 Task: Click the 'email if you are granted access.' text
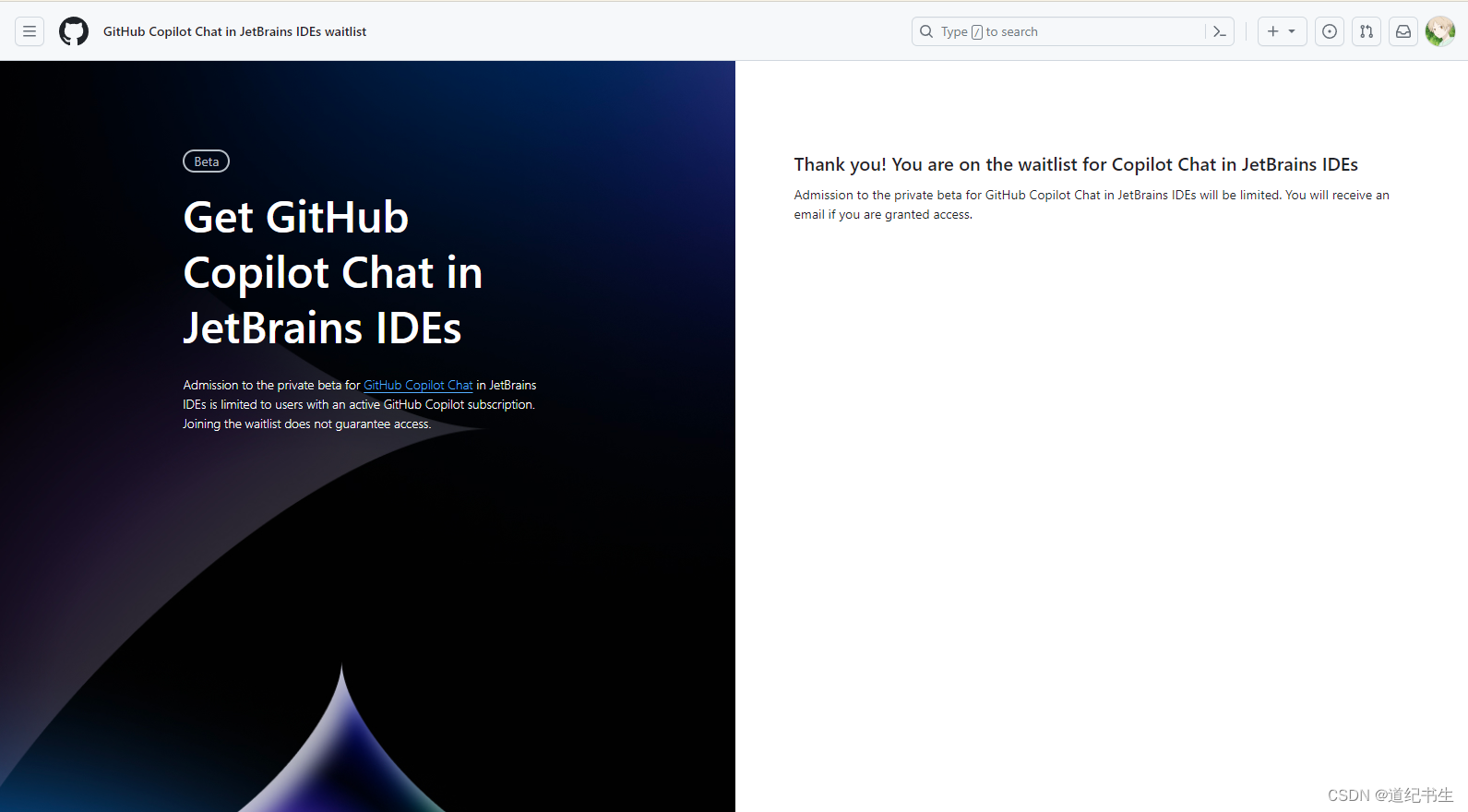coord(883,215)
